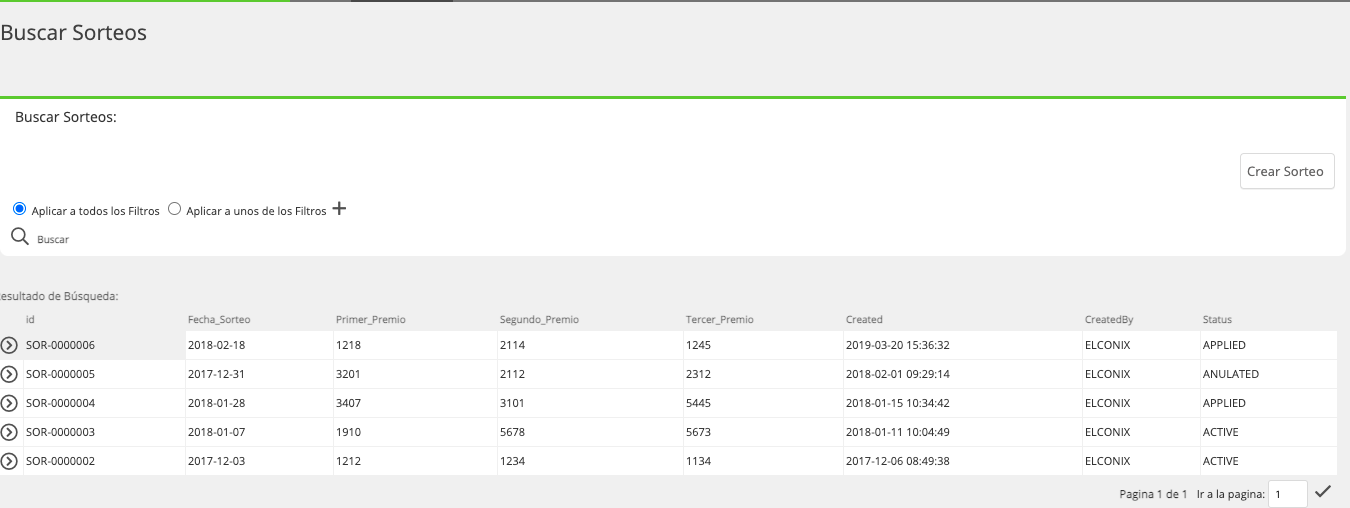This screenshot has height=508, width=1350.
Task: Click Segundo_Premio value 5678
Action: coord(512,432)
